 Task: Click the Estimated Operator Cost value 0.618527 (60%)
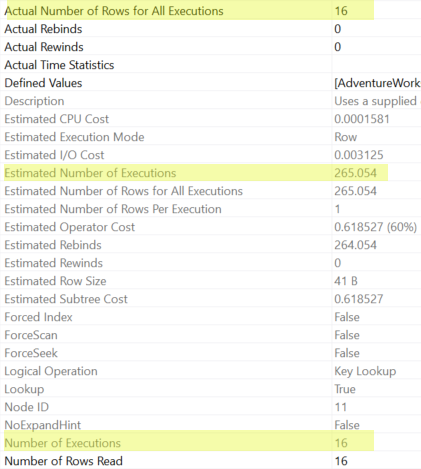point(376,227)
